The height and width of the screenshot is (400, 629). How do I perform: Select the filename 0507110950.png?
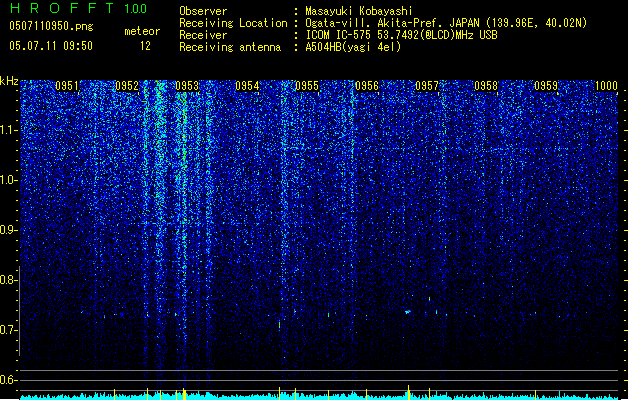click(x=51, y=26)
